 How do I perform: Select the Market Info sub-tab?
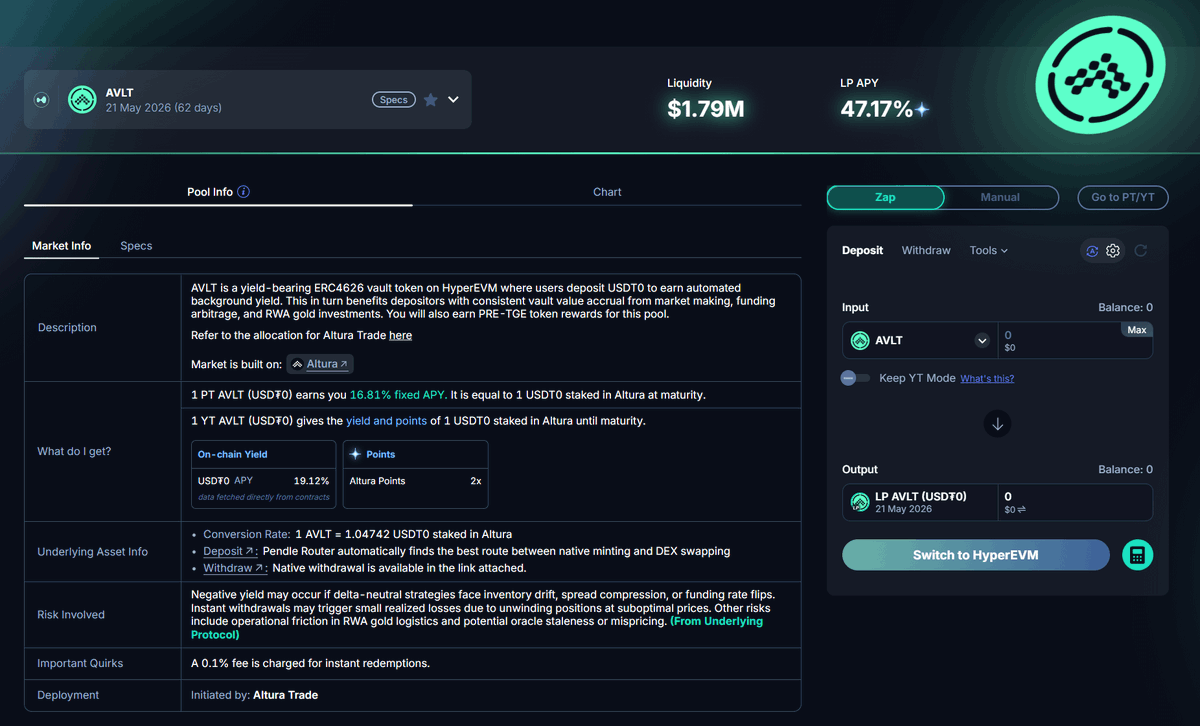tap(61, 246)
